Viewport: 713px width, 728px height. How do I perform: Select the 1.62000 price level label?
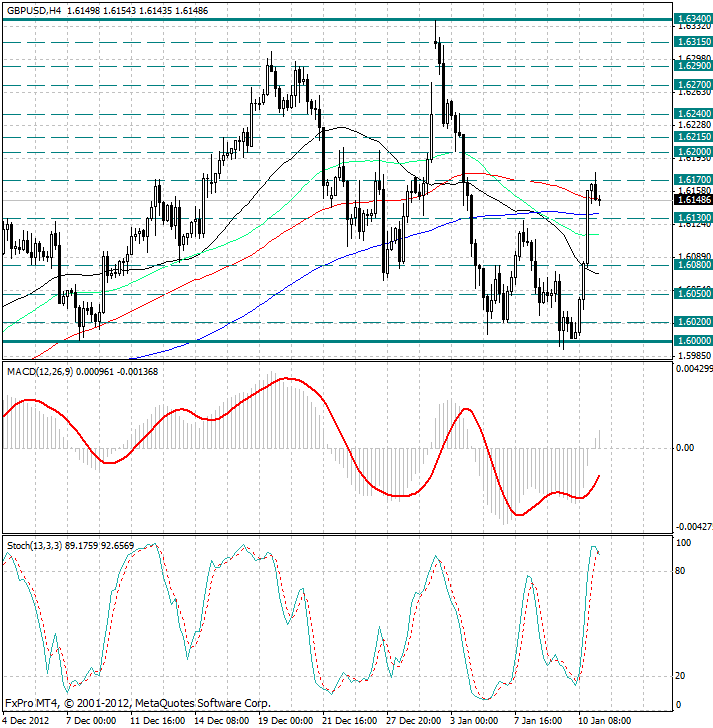pyautogui.click(x=693, y=152)
